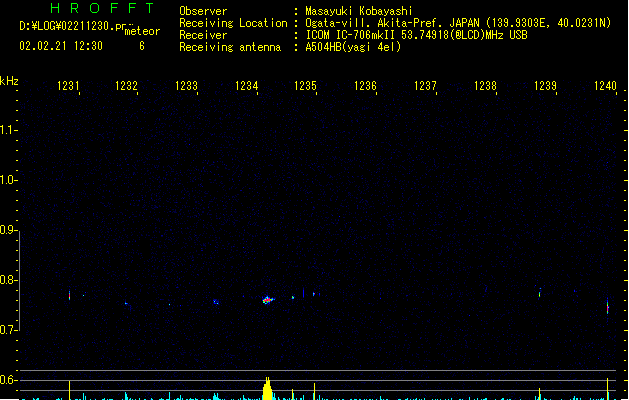Click the 0.8 kHz frequency tick label
Image resolution: width=629 pixels, height=400 pixels.
[7, 280]
